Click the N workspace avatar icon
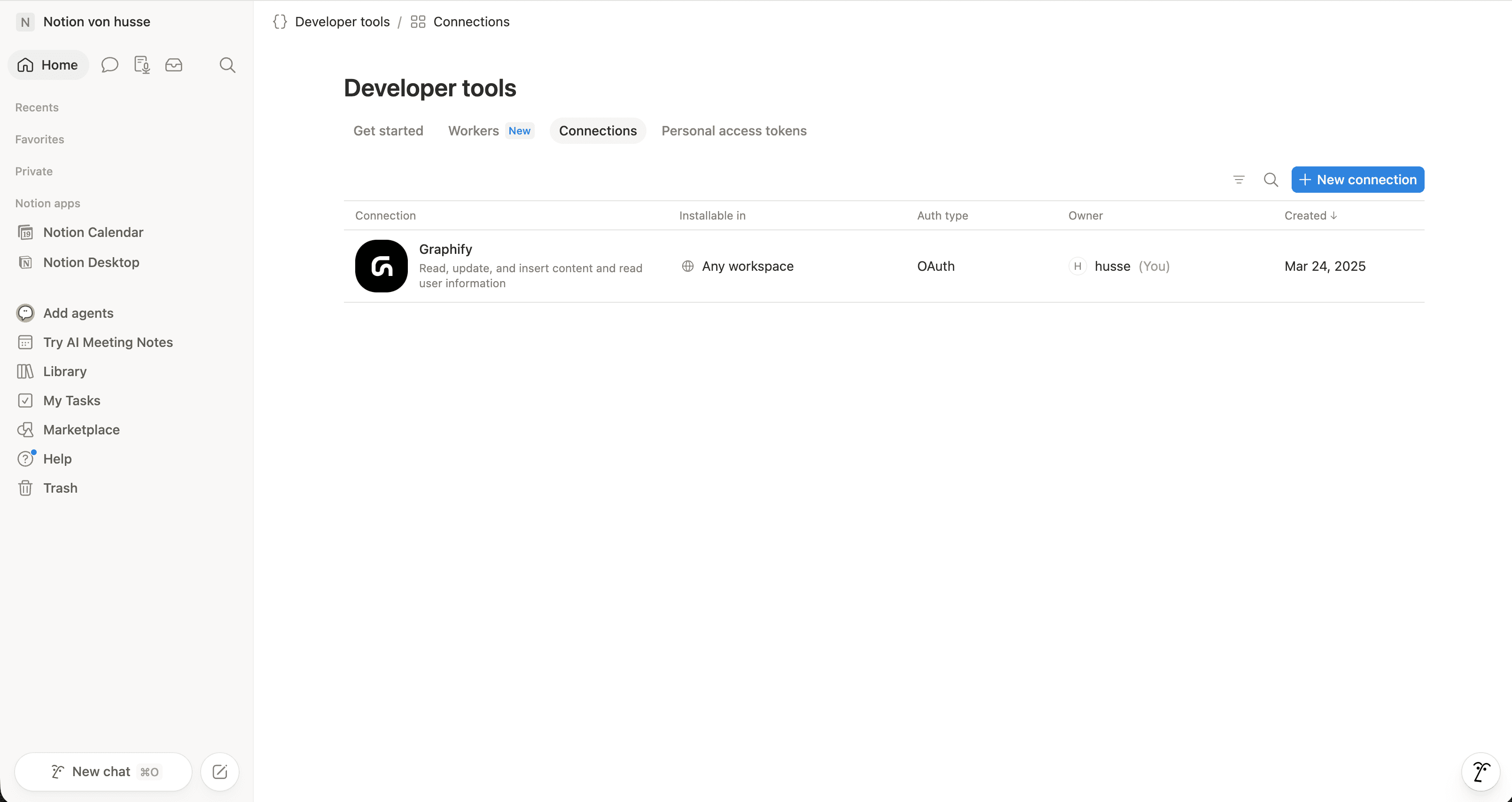The height and width of the screenshot is (802, 1512). click(24, 22)
